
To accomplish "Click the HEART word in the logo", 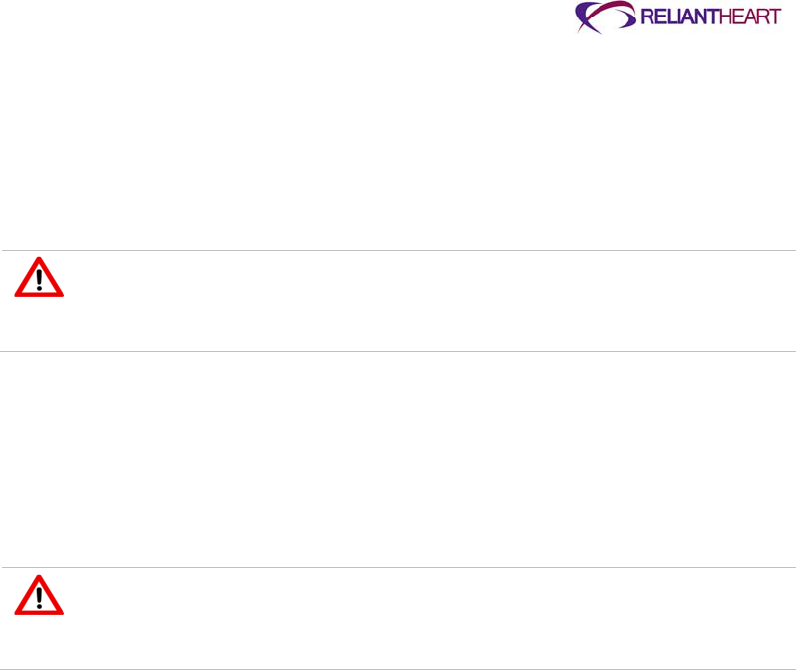I will (x=746, y=18).
